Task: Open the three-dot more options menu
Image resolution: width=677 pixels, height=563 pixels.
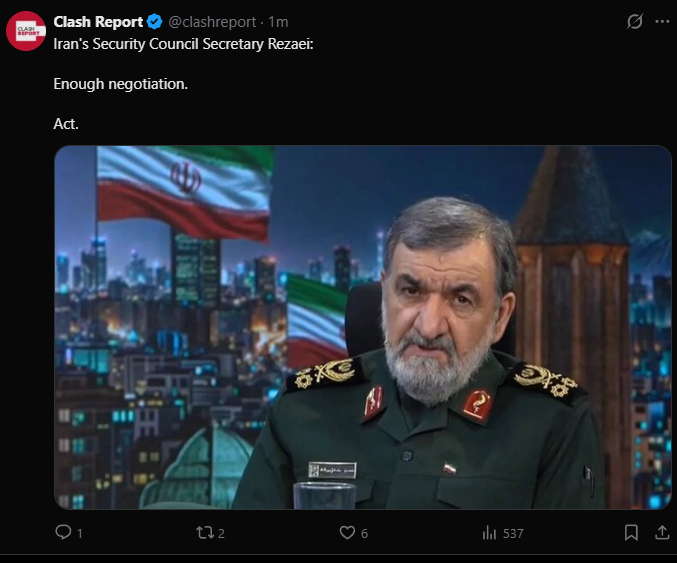Action: click(x=662, y=22)
